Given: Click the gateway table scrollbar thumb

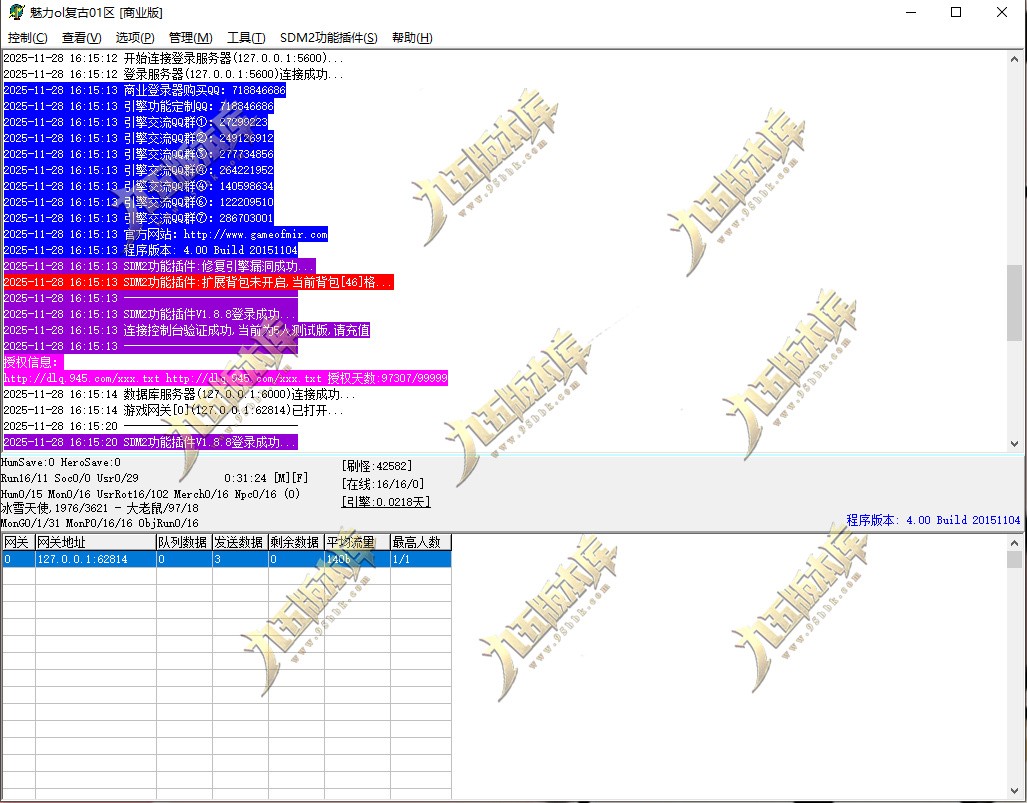Looking at the screenshot, I should (1014, 559).
